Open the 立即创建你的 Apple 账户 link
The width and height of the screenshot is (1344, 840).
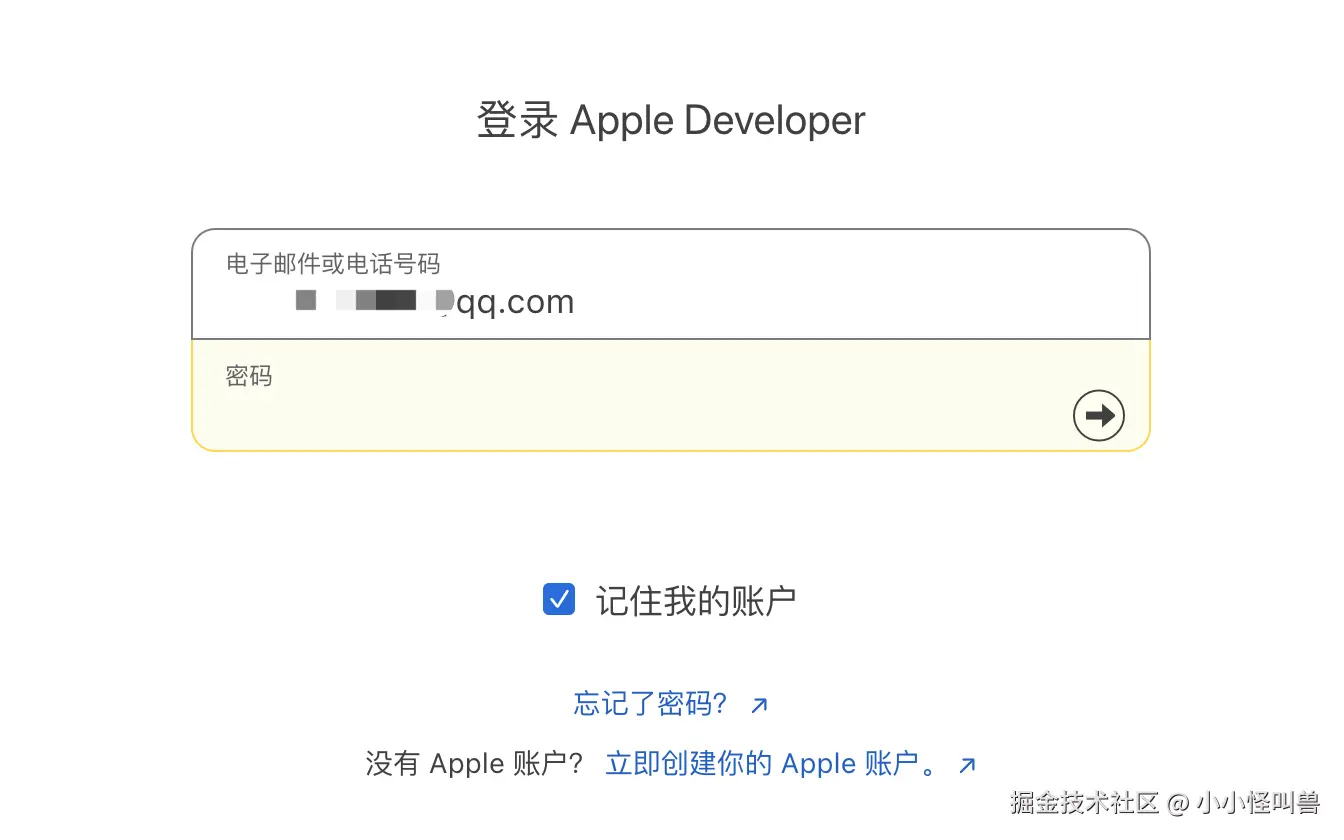[x=790, y=764]
